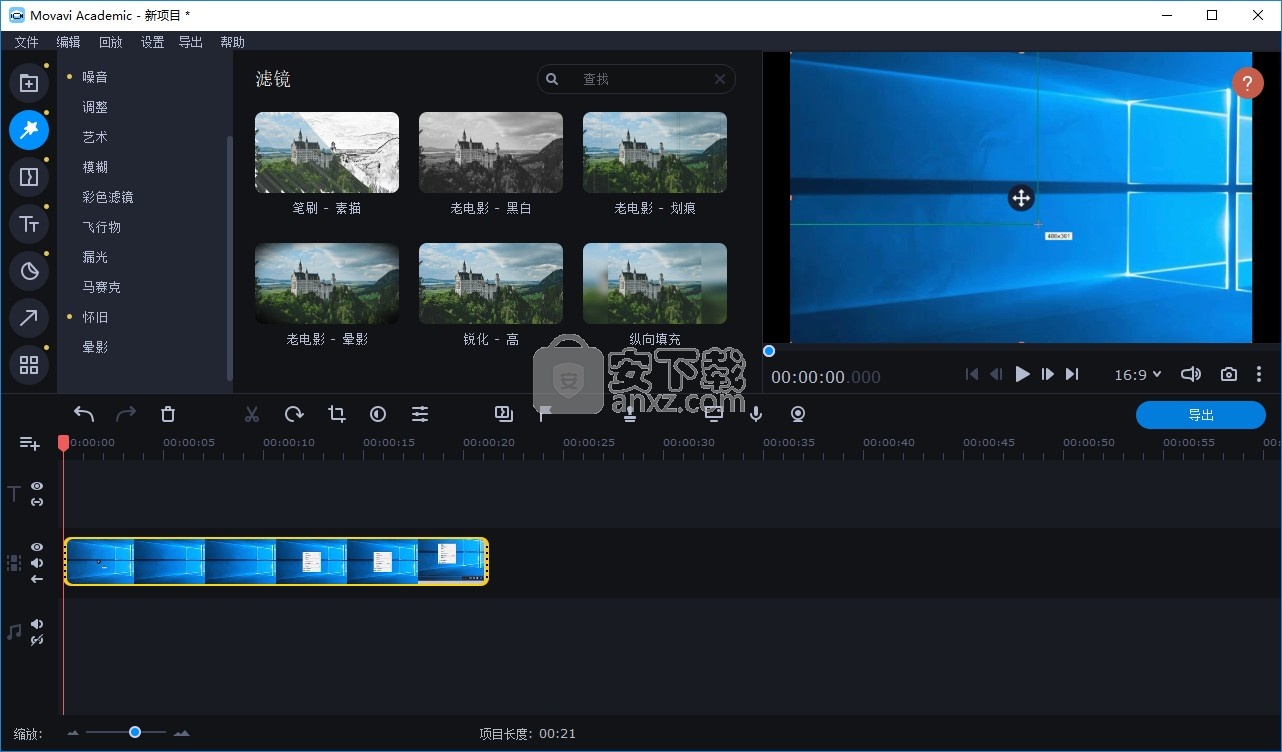Open the 回放 menu
This screenshot has width=1282, height=752.
pyautogui.click(x=110, y=42)
